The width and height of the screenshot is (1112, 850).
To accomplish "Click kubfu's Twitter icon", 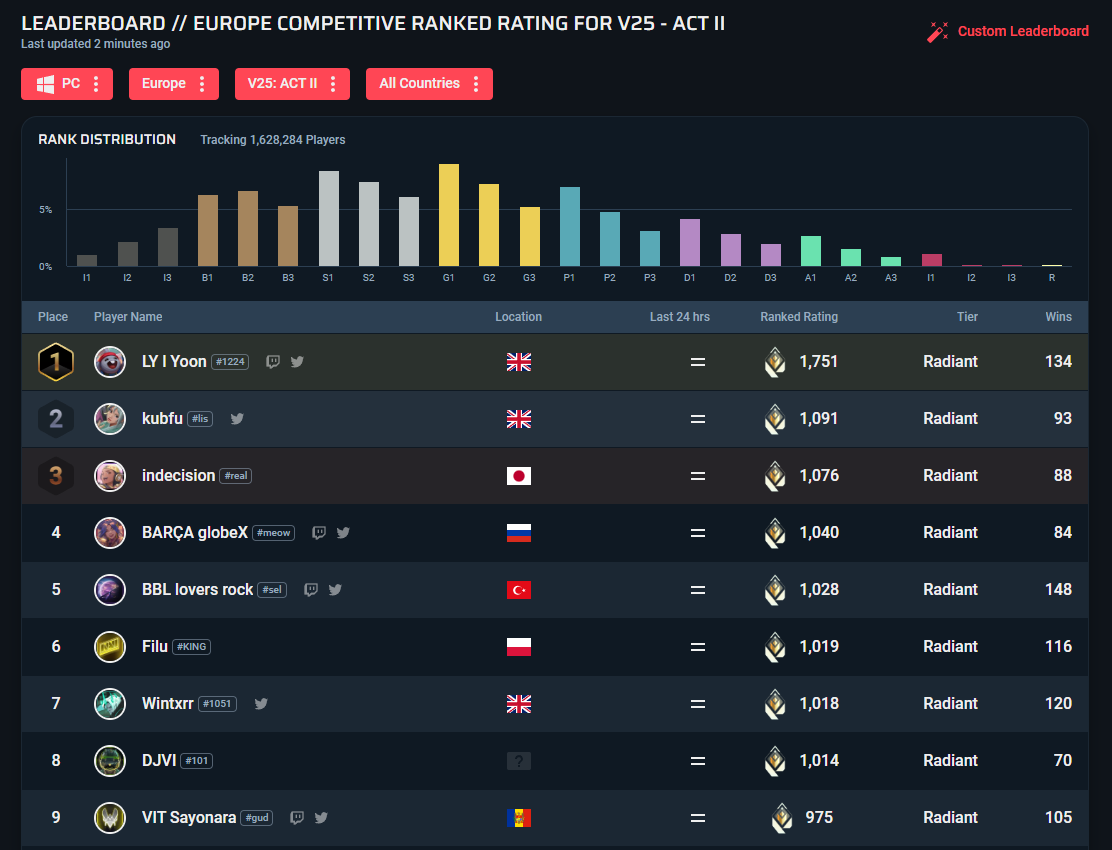I will (x=237, y=419).
